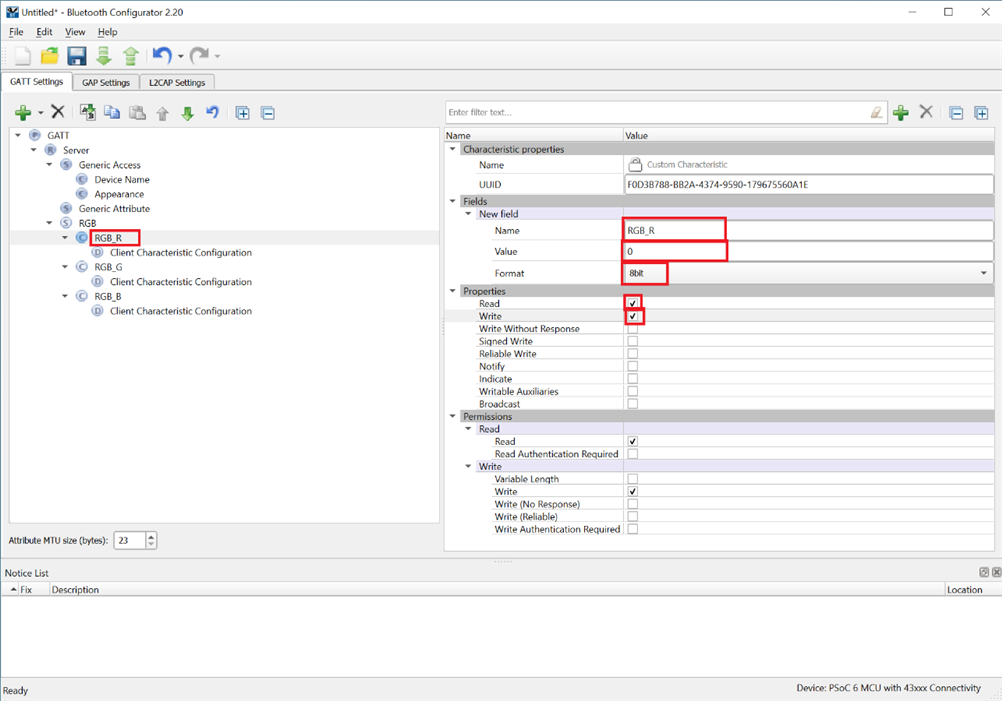1002x701 pixels.
Task: Delete selected GATT item with X icon
Action: 58,113
